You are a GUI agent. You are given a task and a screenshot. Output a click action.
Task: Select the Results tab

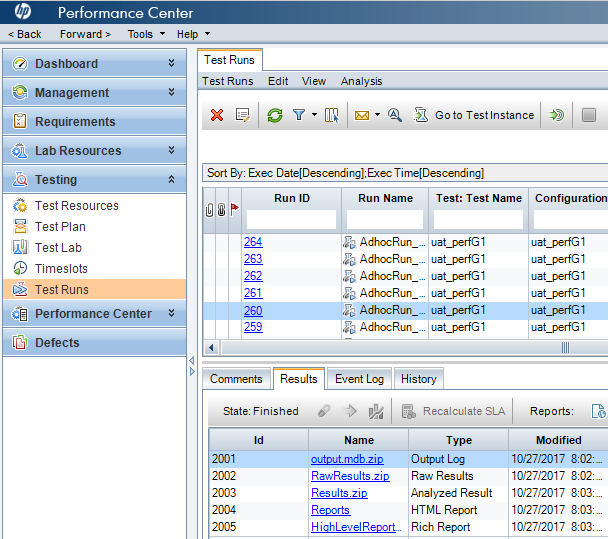[299, 379]
